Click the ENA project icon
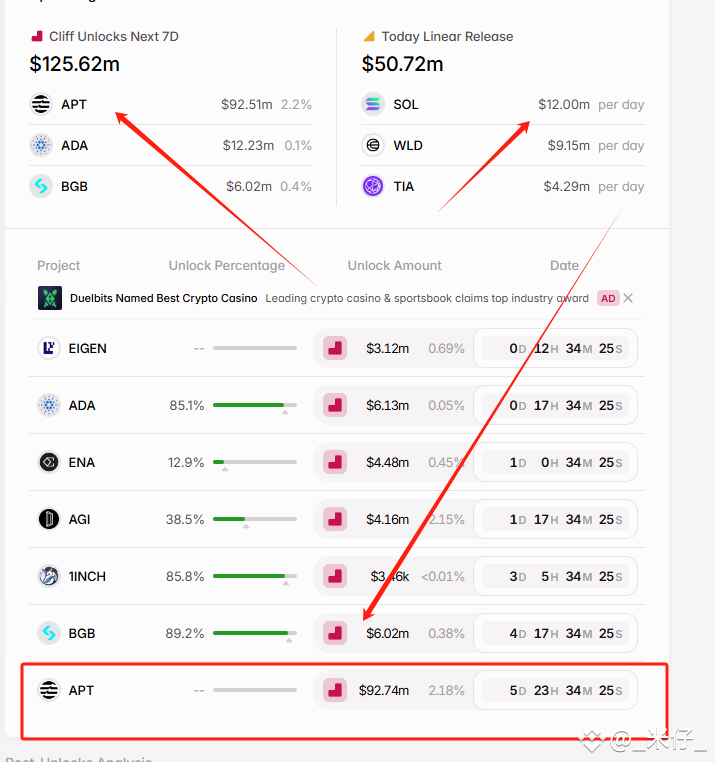The height and width of the screenshot is (762, 715). coord(49,462)
